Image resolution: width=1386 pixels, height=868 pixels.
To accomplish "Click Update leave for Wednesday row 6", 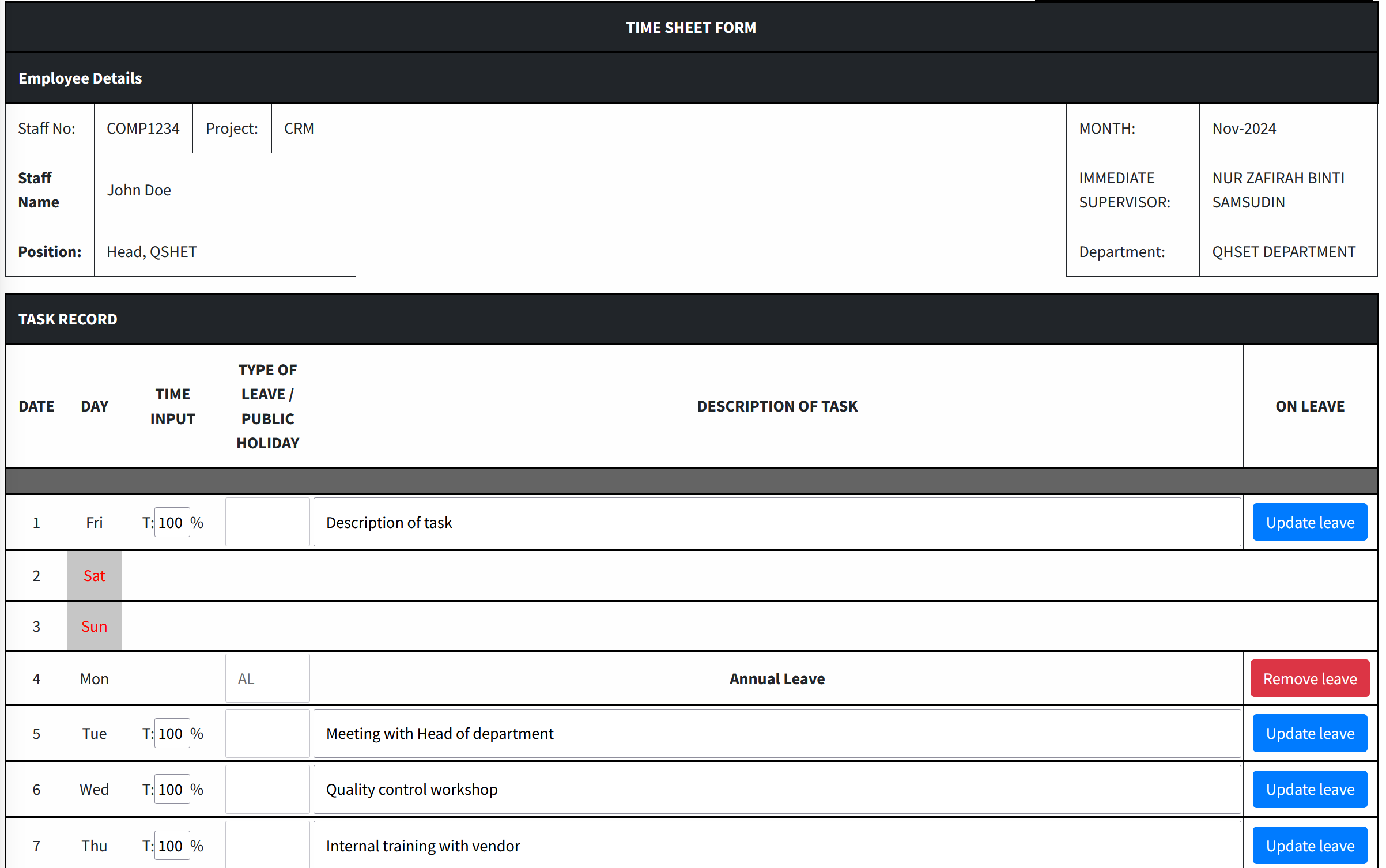I will click(x=1309, y=789).
